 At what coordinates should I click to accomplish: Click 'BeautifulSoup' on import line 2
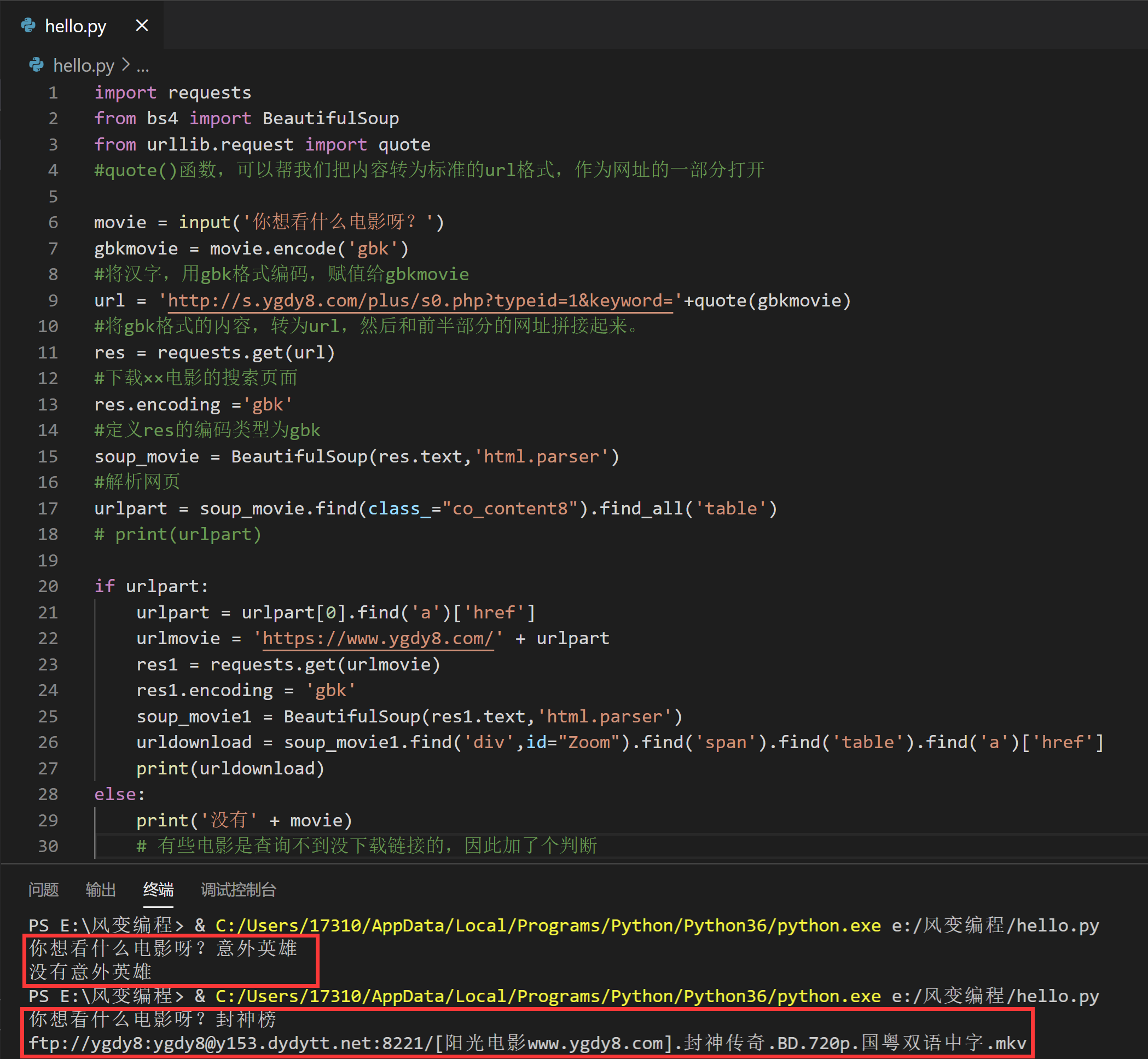(x=331, y=119)
